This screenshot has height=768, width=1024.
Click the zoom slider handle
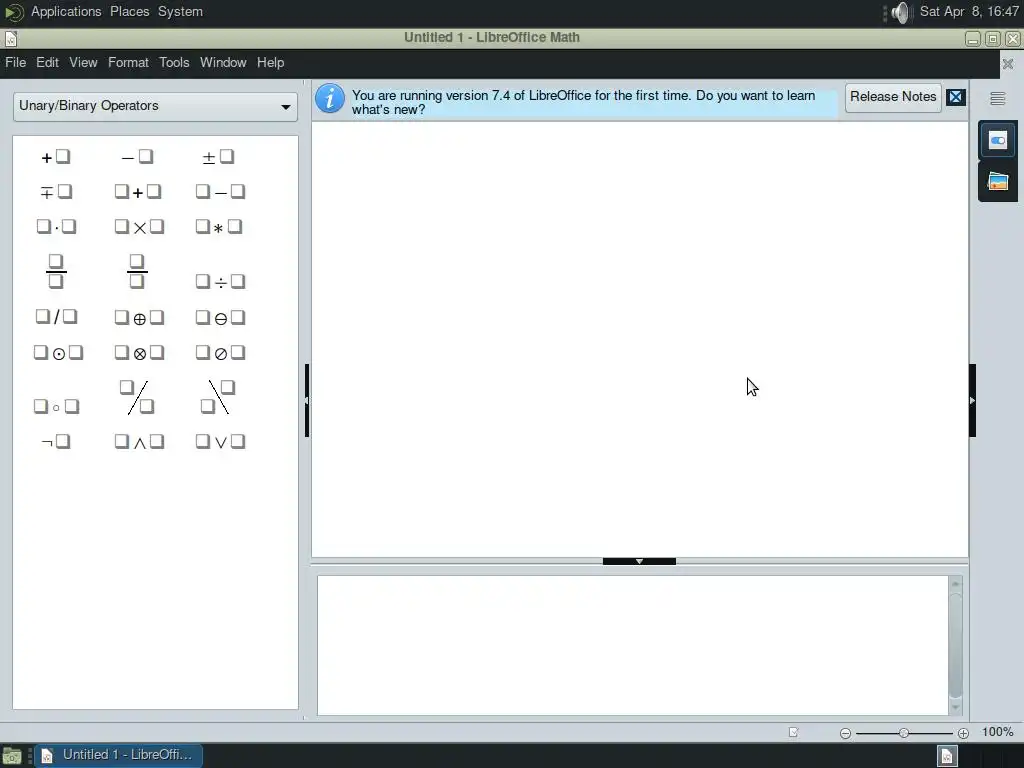[x=904, y=733]
